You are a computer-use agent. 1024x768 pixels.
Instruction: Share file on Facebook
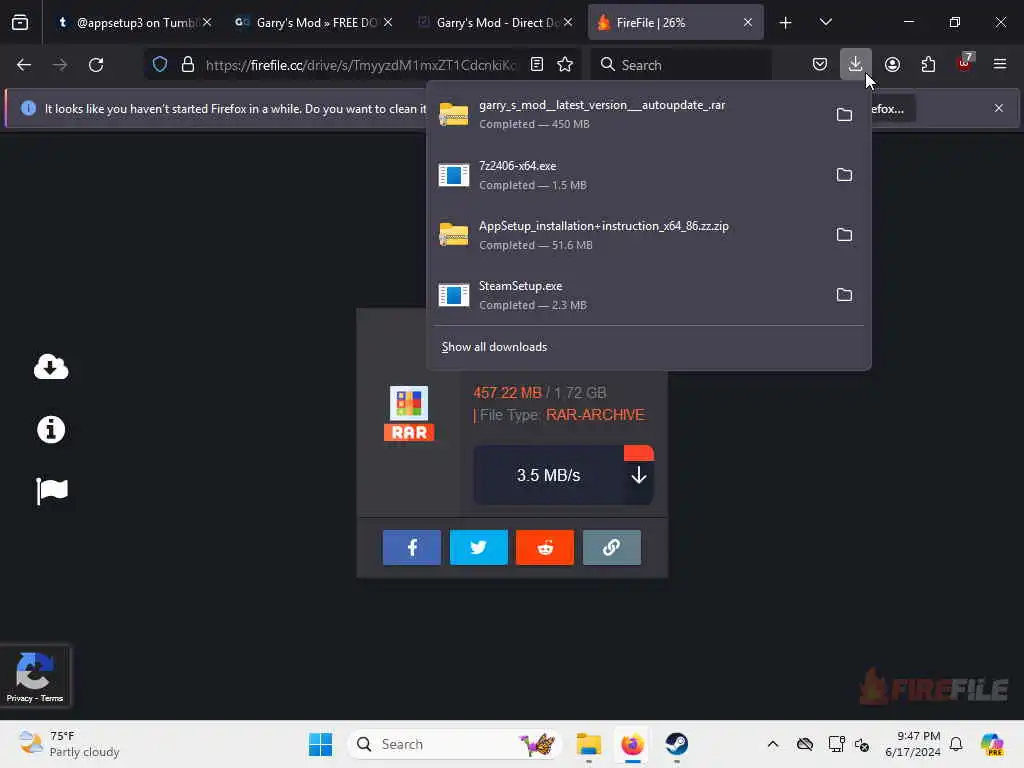pos(411,547)
